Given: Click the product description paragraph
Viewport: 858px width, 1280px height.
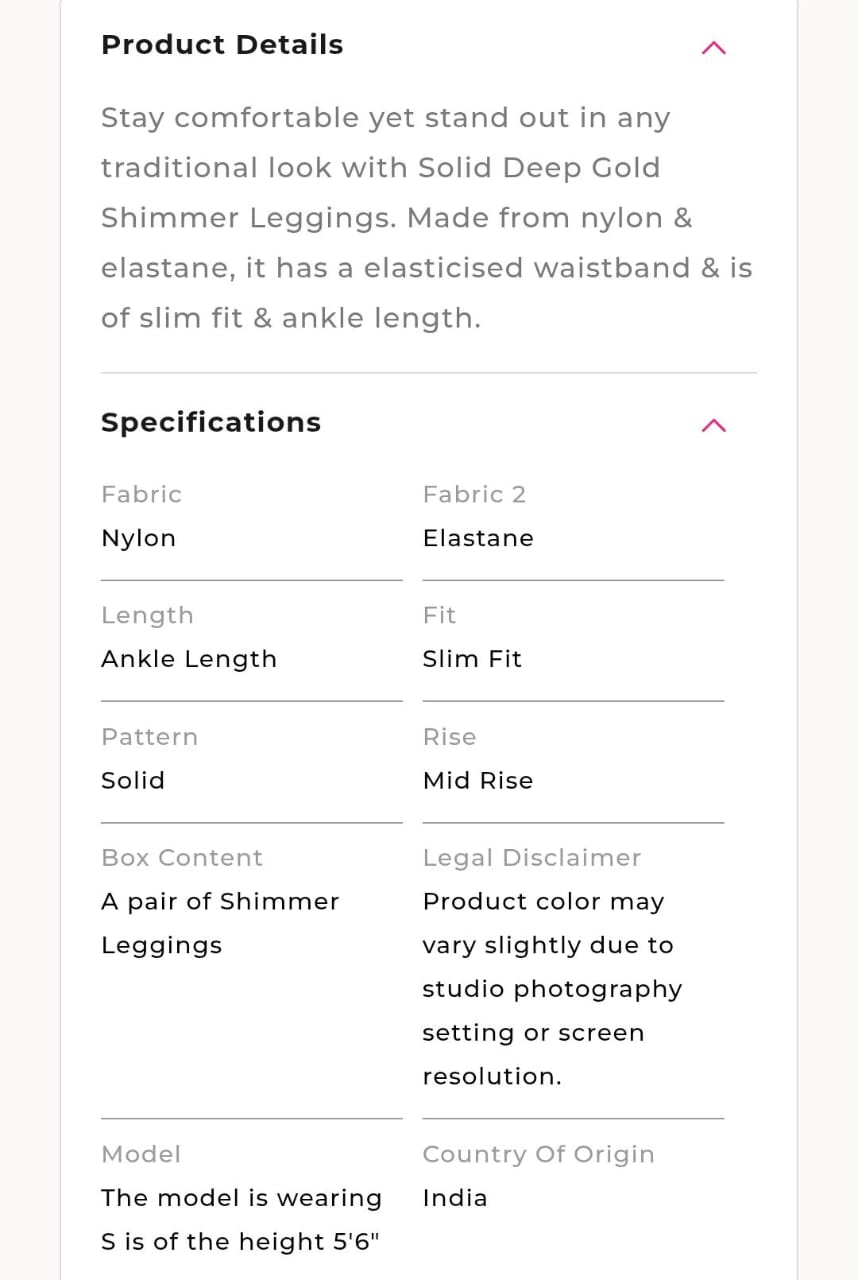Looking at the screenshot, I should point(426,218).
